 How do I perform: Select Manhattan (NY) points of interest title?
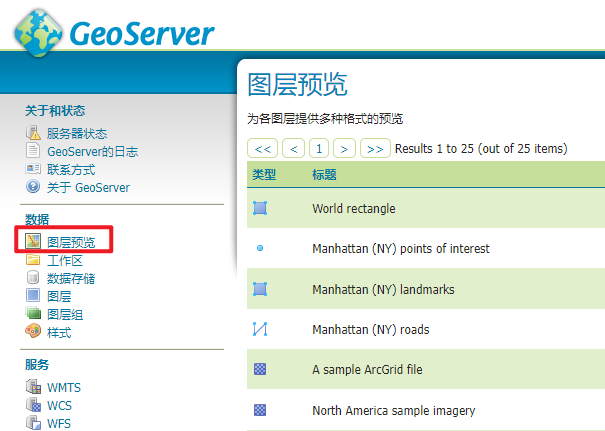[x=401, y=248]
